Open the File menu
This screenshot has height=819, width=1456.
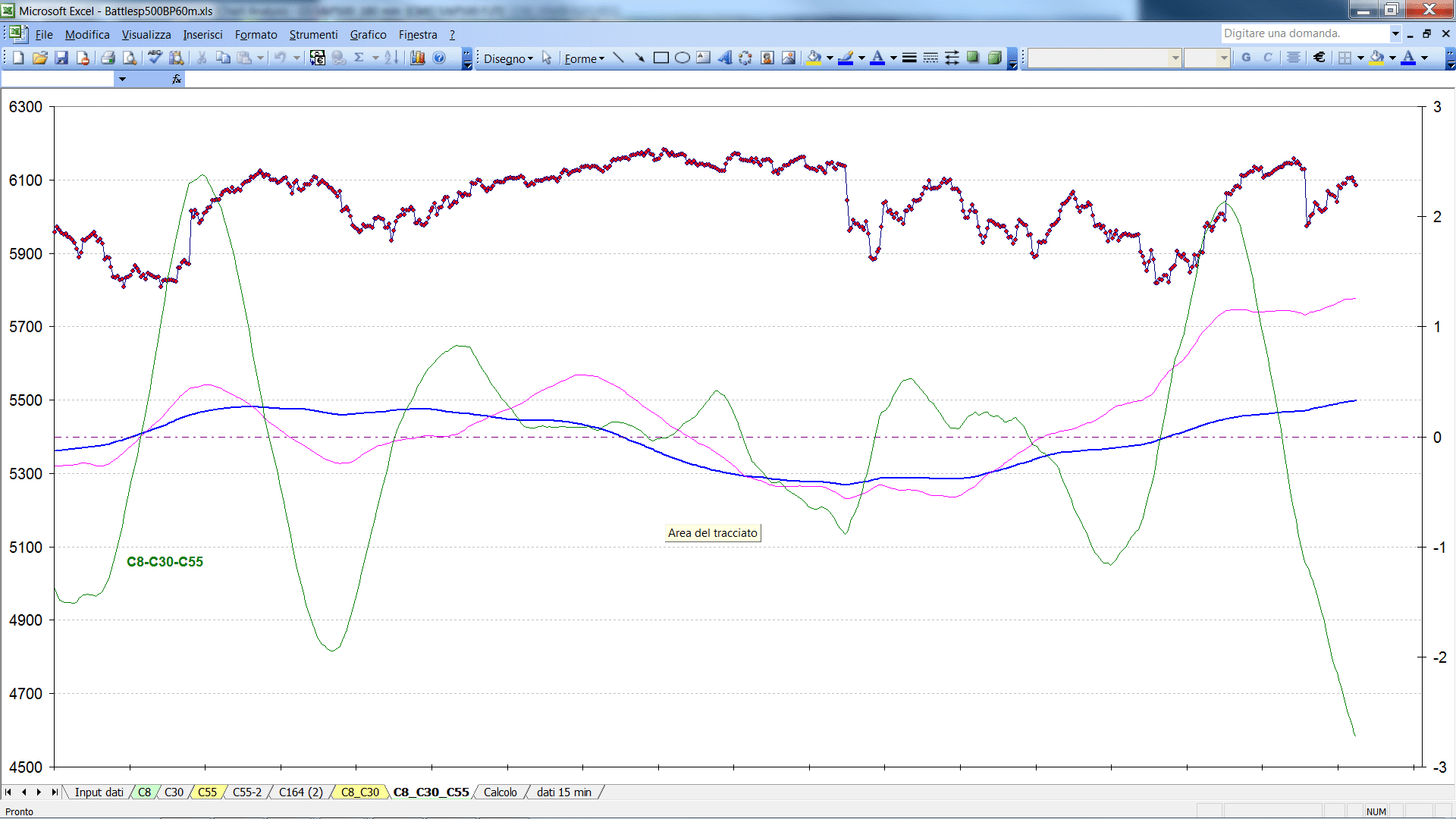(x=44, y=34)
